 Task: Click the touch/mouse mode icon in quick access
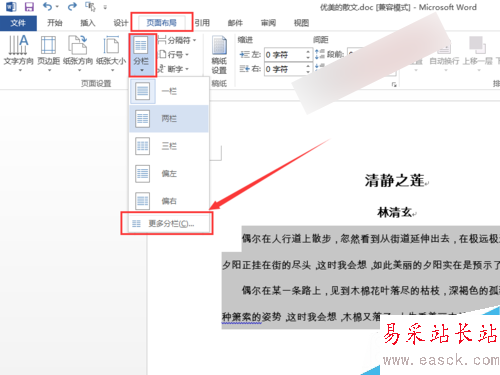pos(90,7)
